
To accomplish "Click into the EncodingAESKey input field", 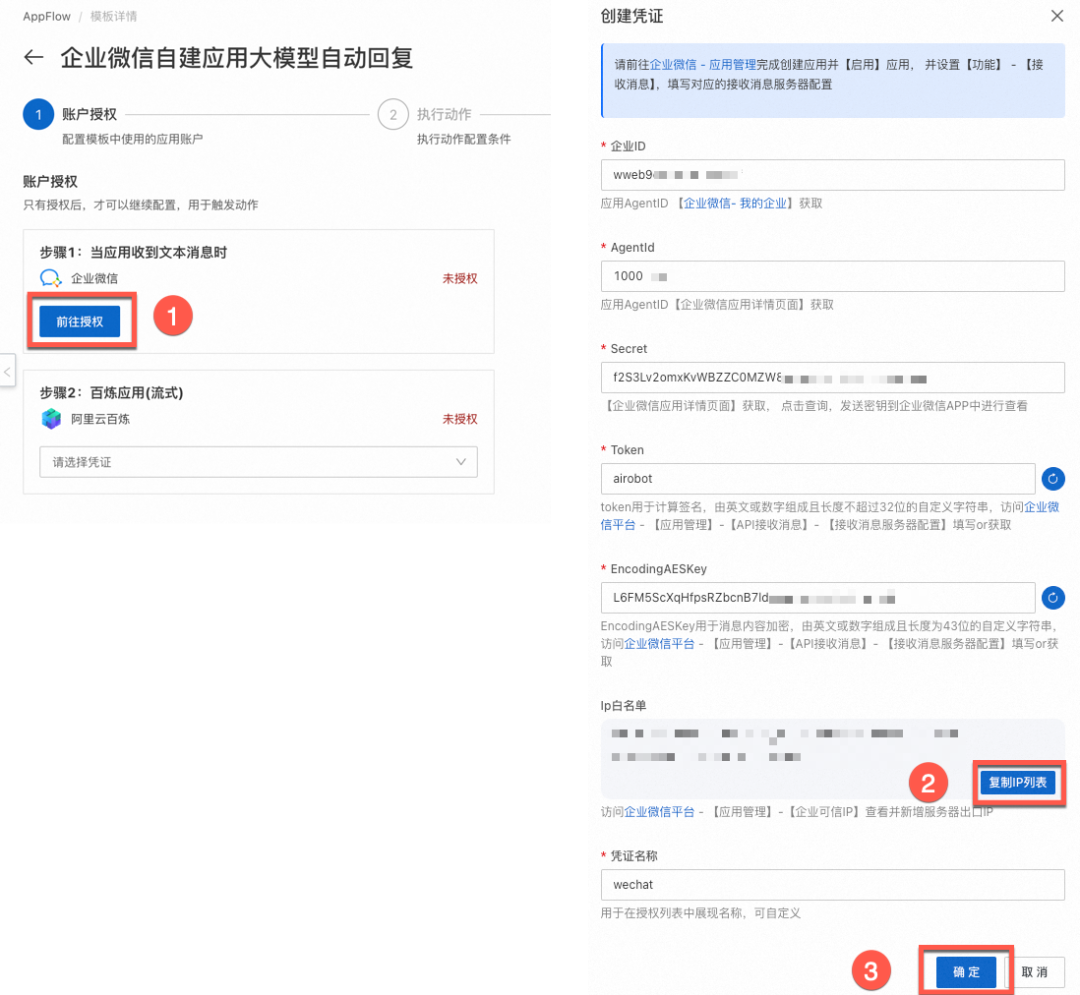I will click(818, 598).
